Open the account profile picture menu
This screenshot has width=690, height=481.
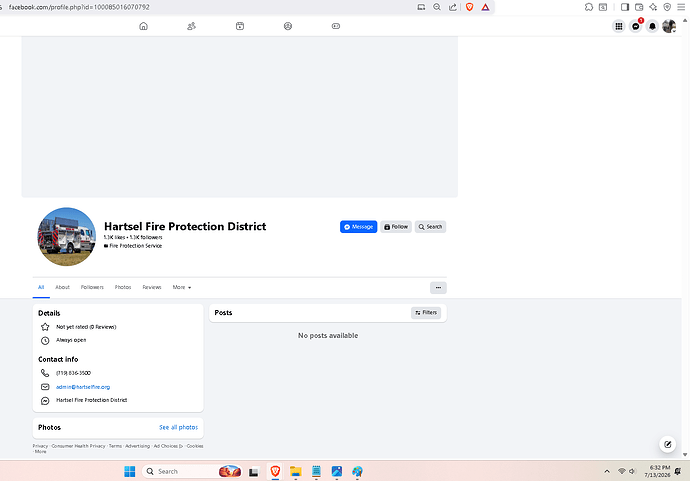669,26
